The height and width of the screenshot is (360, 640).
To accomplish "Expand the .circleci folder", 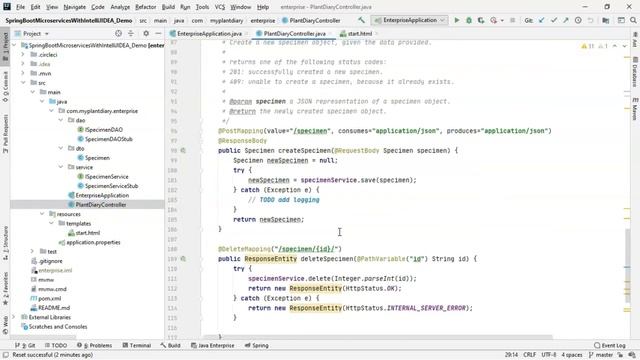I will click(23, 54).
